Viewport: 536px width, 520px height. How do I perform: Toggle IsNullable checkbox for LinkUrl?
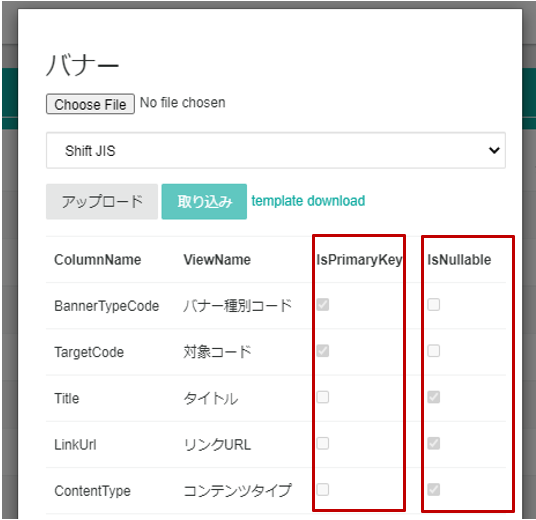coord(433,443)
